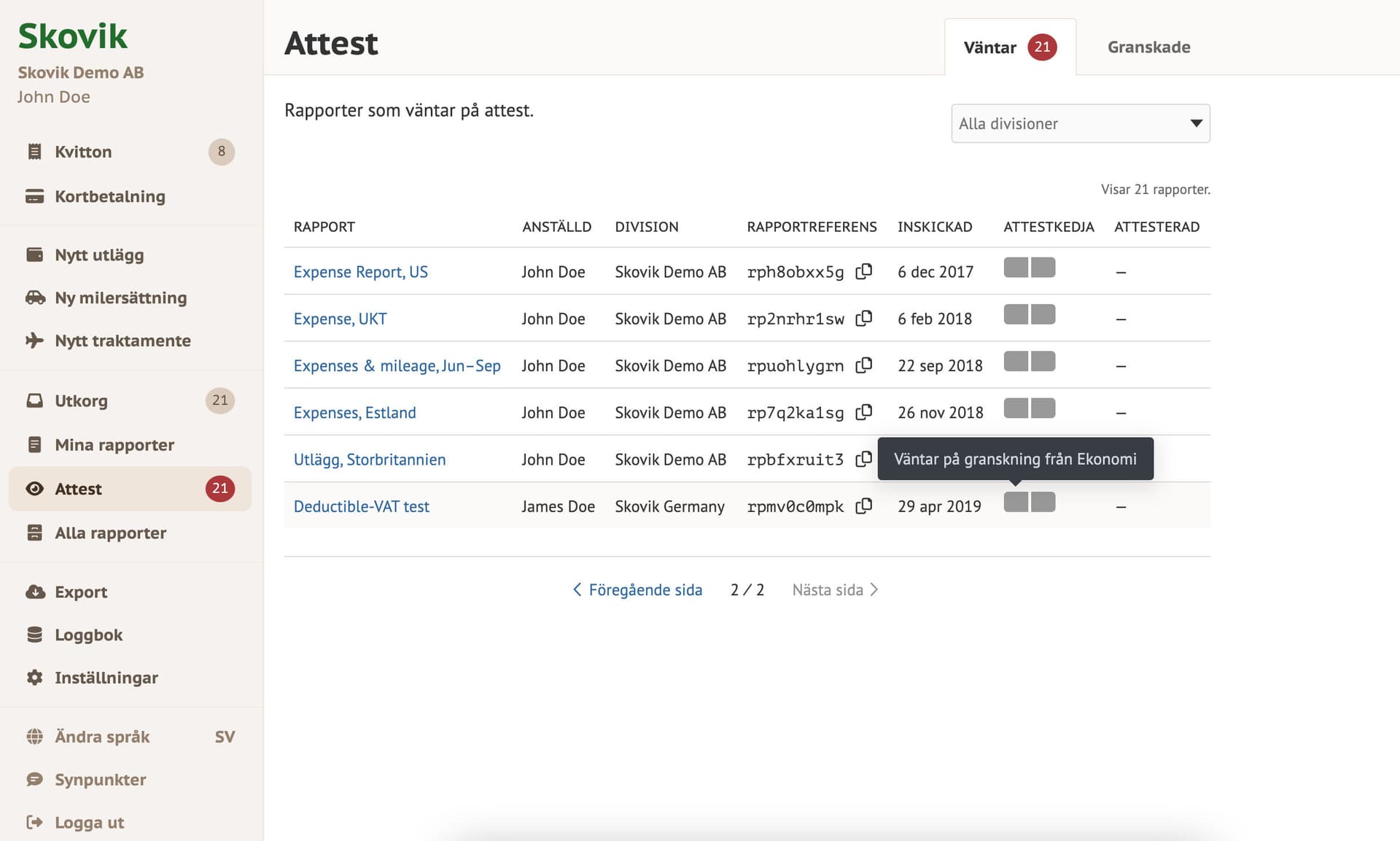Open the Expense, UKT report link
1400x841 pixels.
340,319
